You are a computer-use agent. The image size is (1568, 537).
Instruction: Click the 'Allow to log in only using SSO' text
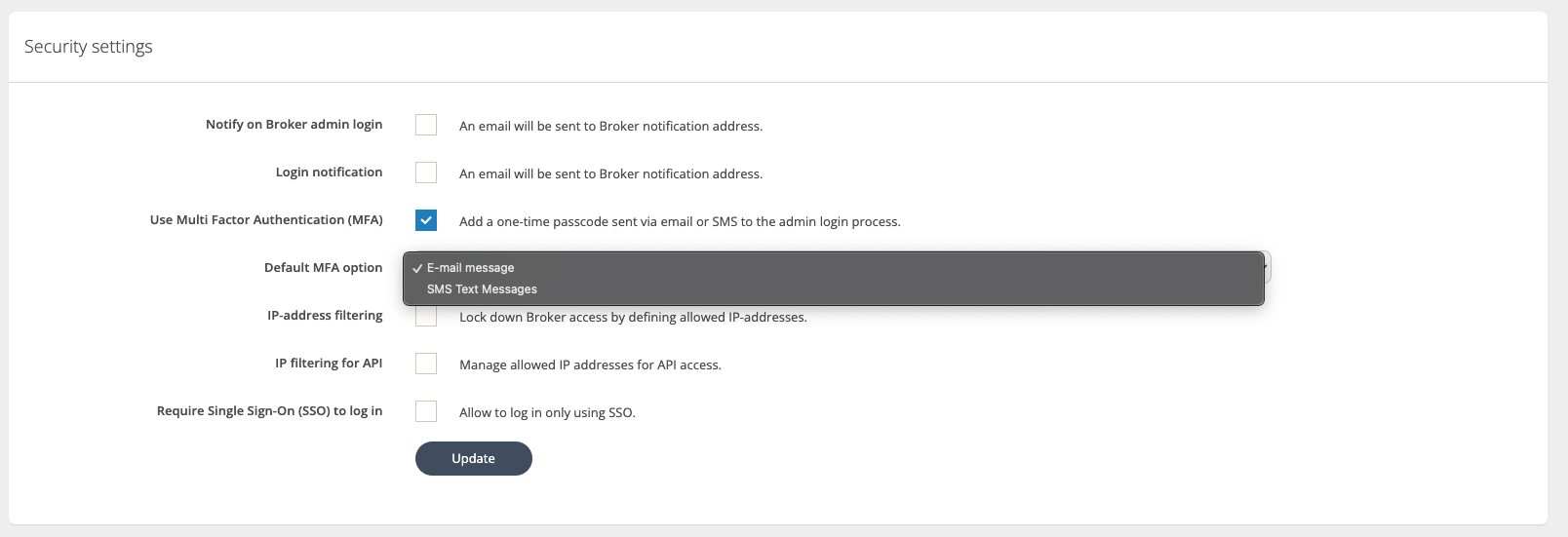tap(547, 413)
